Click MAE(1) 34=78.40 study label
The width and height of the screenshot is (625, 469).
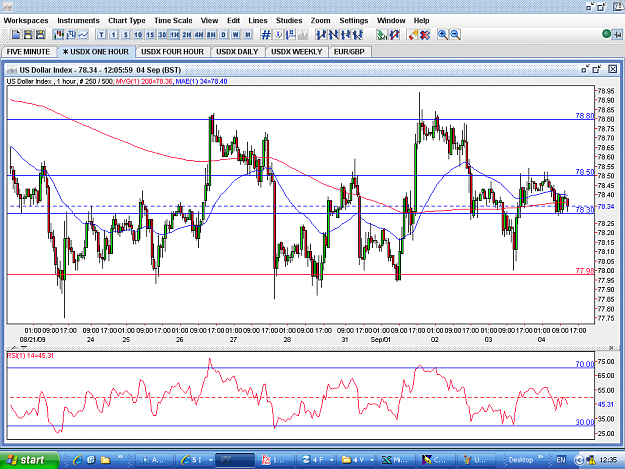(x=201, y=81)
